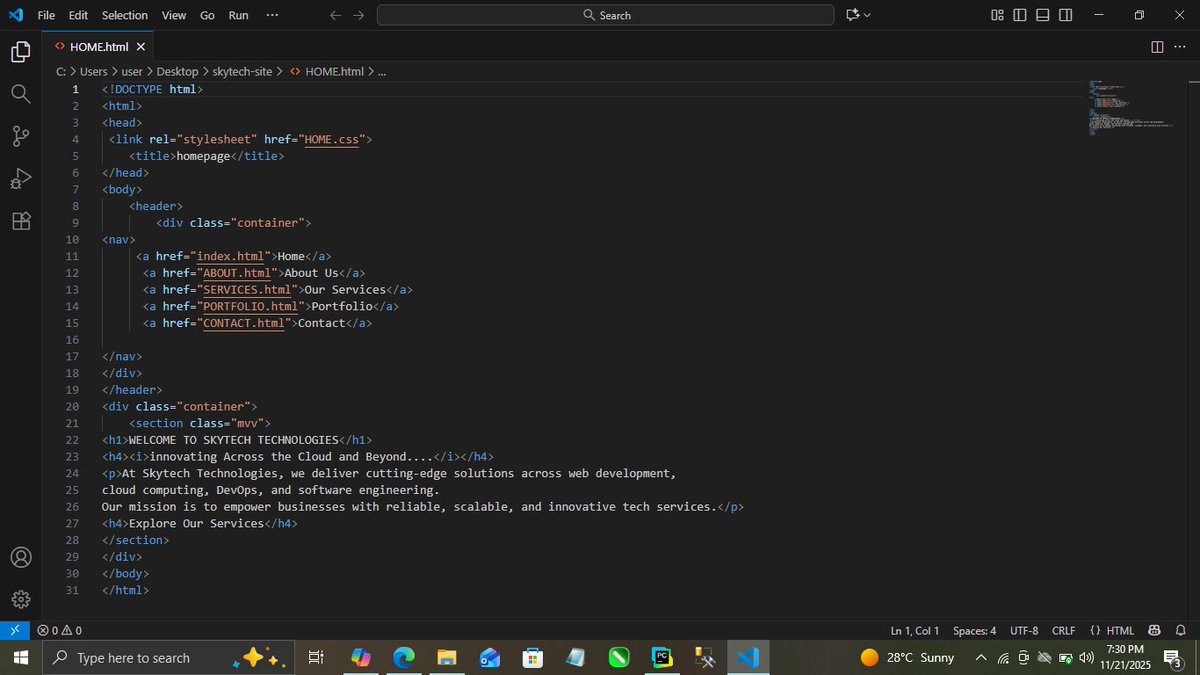The width and height of the screenshot is (1200, 675).
Task: Open the Run and Debug view
Action: [21, 179]
